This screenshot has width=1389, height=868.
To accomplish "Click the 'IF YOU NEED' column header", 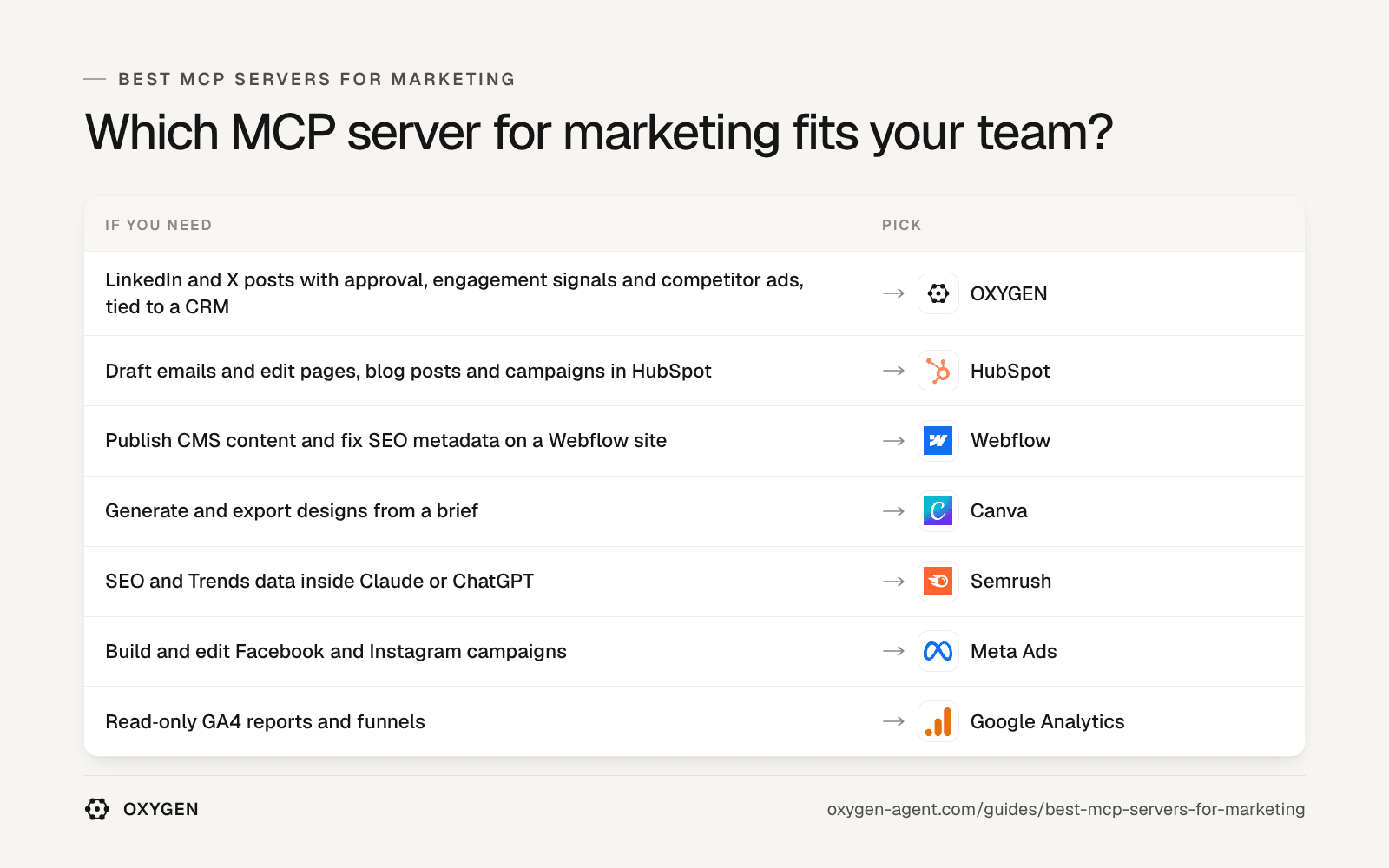I will [159, 225].
